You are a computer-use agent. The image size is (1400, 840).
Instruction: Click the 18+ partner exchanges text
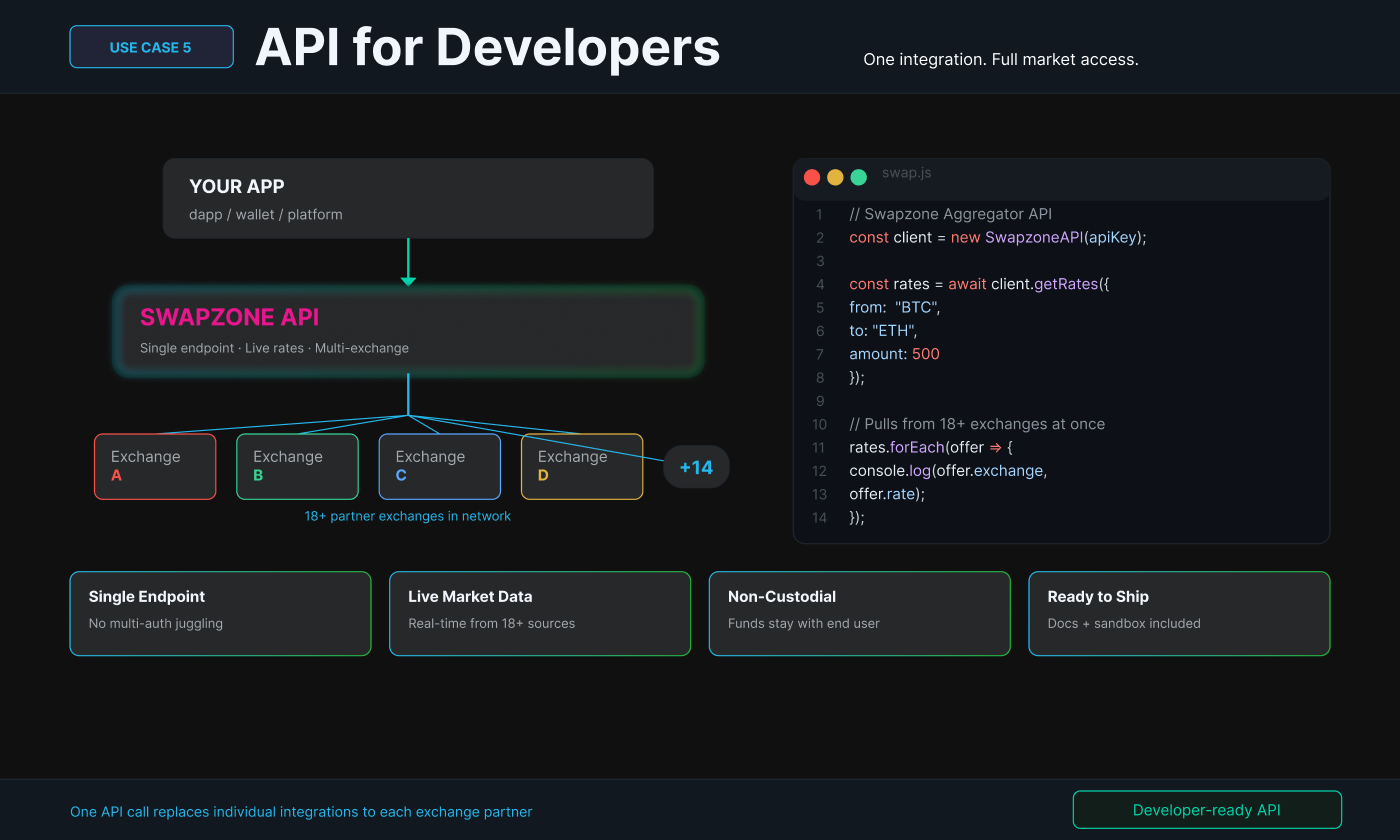pos(408,516)
